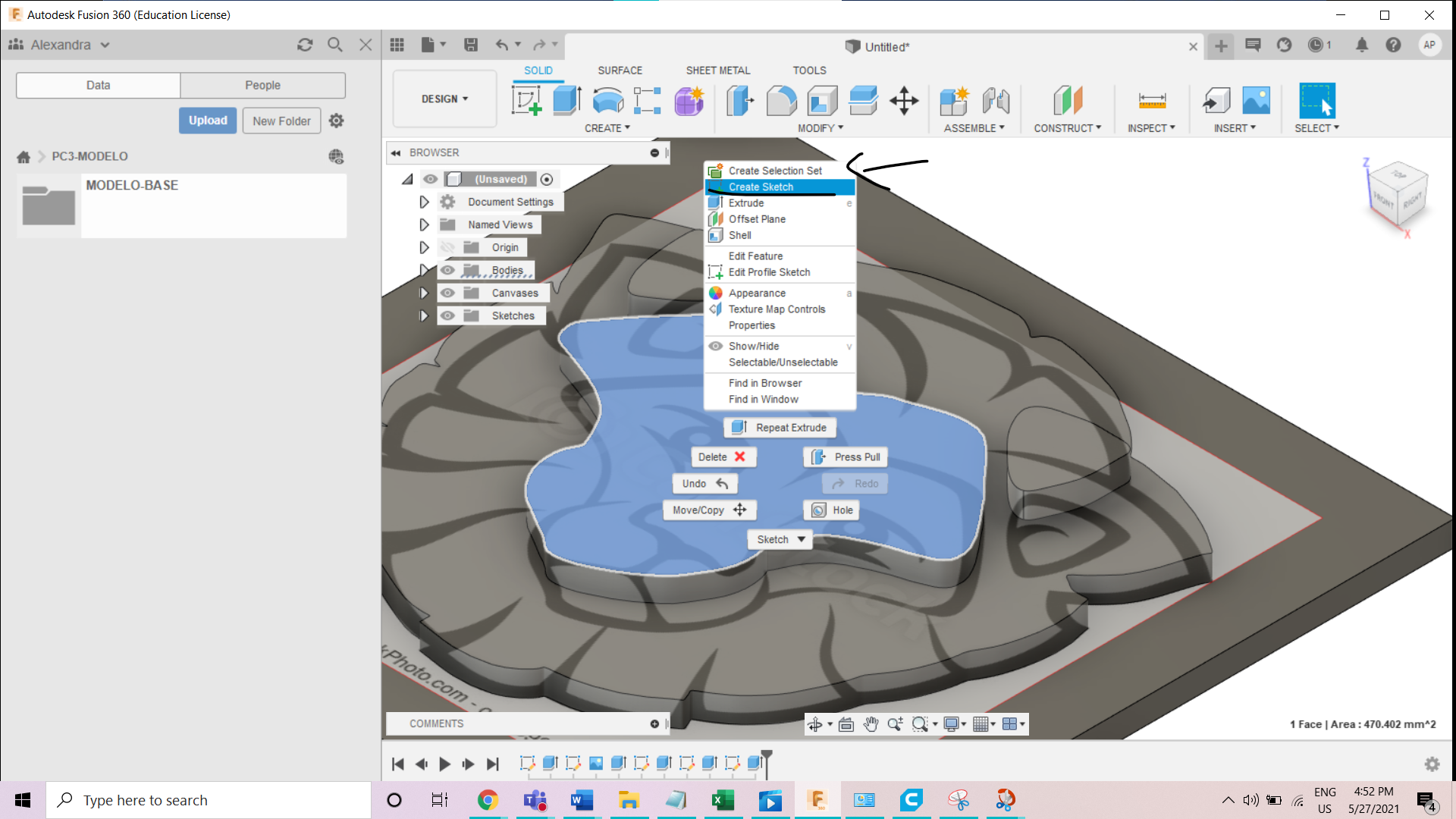
Task: Select the Extrude tool in toolbar
Action: point(566,100)
